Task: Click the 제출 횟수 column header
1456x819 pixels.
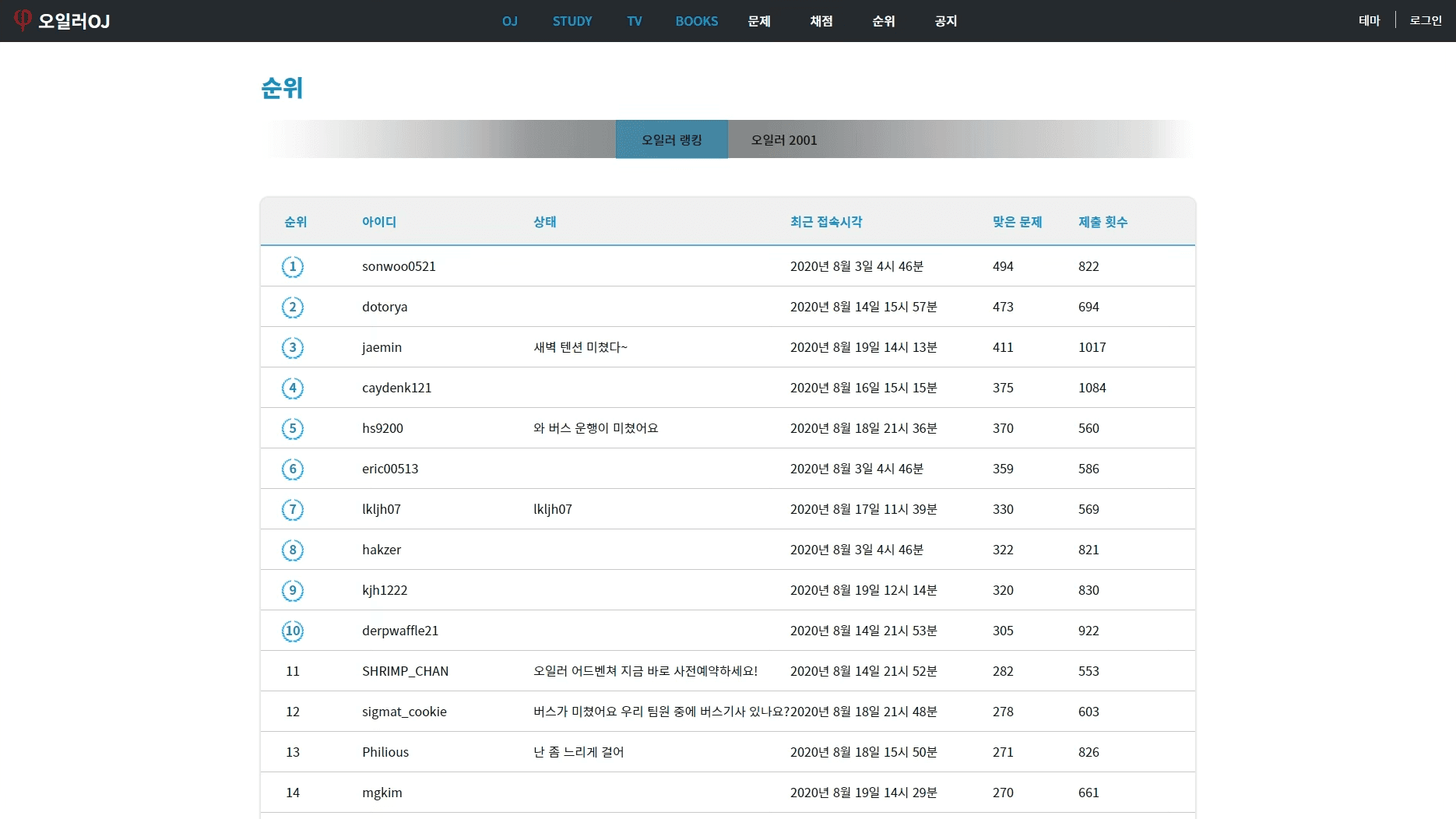Action: click(1103, 222)
